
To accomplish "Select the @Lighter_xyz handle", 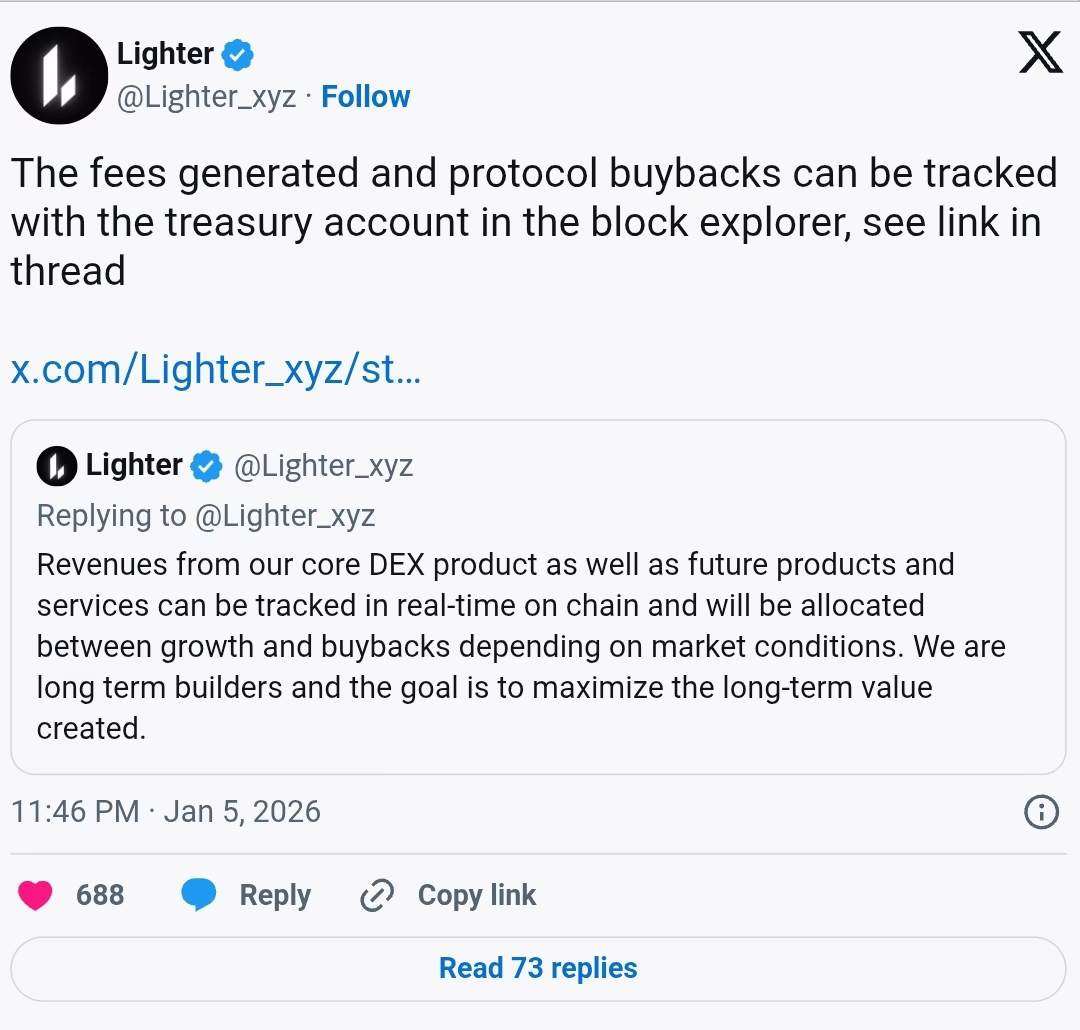I will (x=205, y=96).
